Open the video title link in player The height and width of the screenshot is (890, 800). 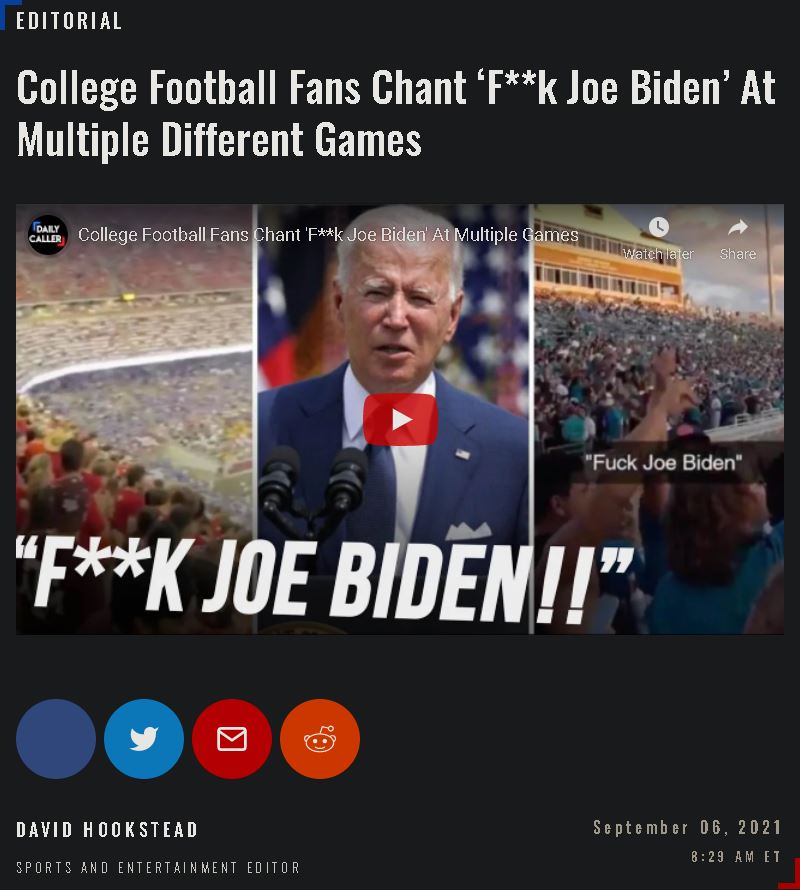328,234
